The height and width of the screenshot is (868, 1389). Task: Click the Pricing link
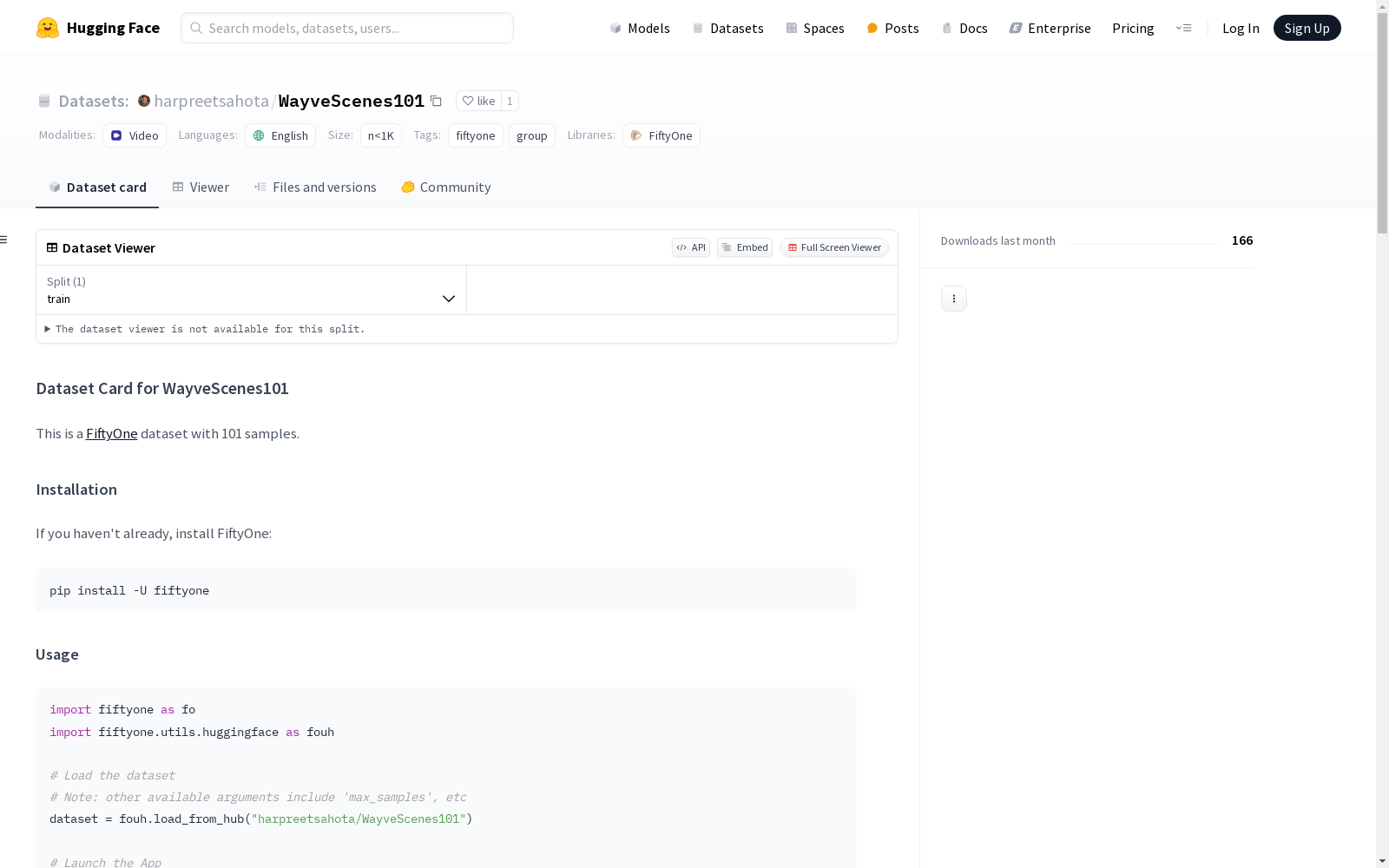tap(1133, 28)
